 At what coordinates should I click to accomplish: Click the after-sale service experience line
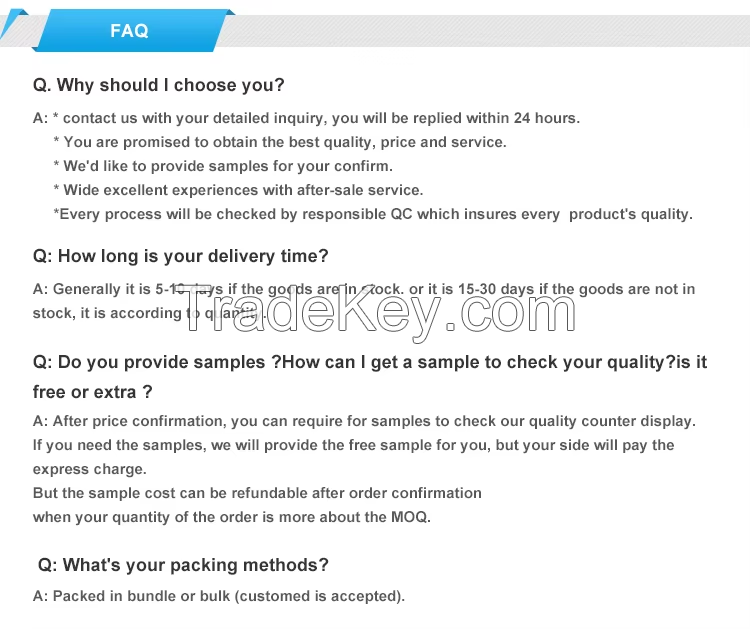238,190
